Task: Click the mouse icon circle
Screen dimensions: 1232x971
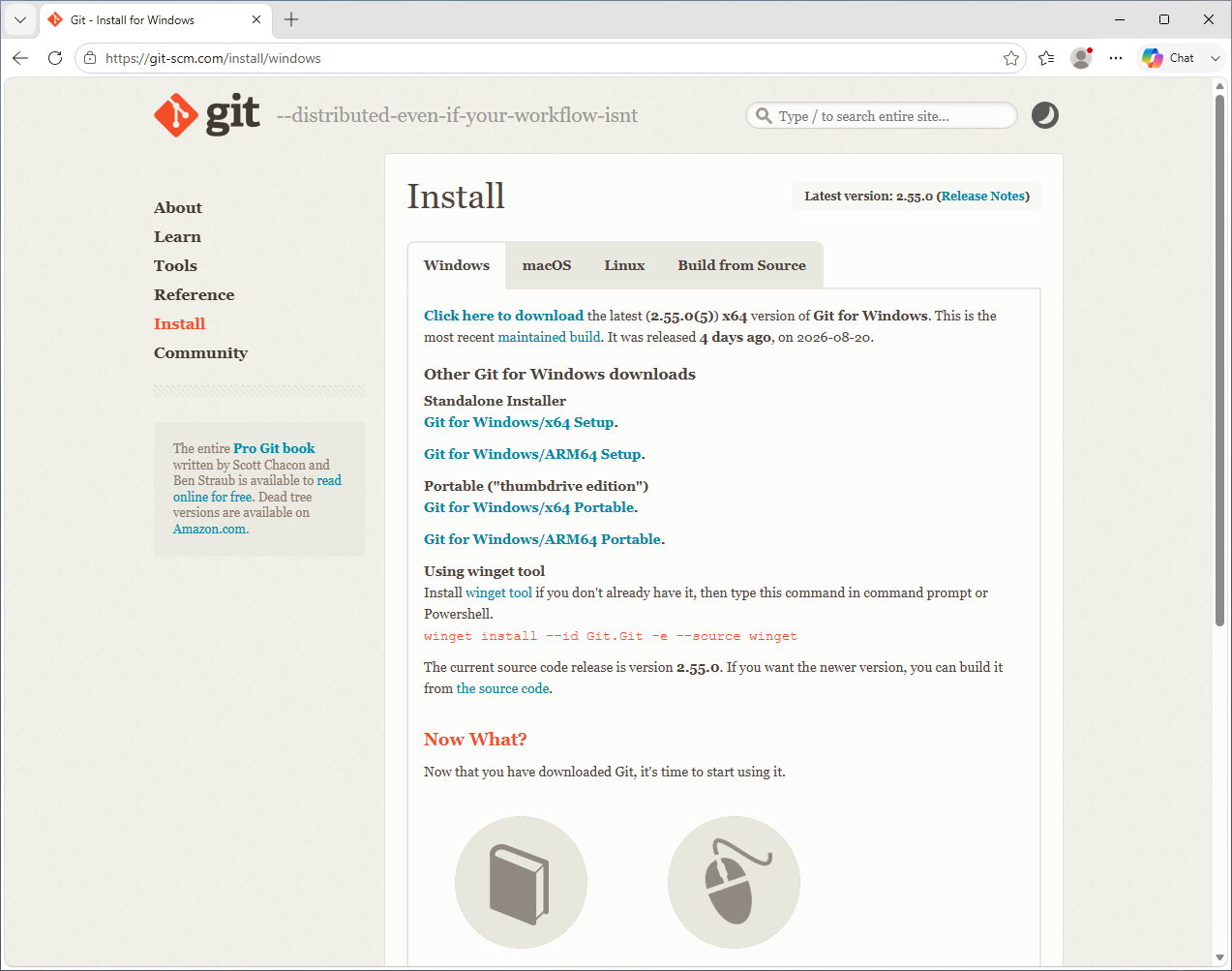Action: [734, 882]
